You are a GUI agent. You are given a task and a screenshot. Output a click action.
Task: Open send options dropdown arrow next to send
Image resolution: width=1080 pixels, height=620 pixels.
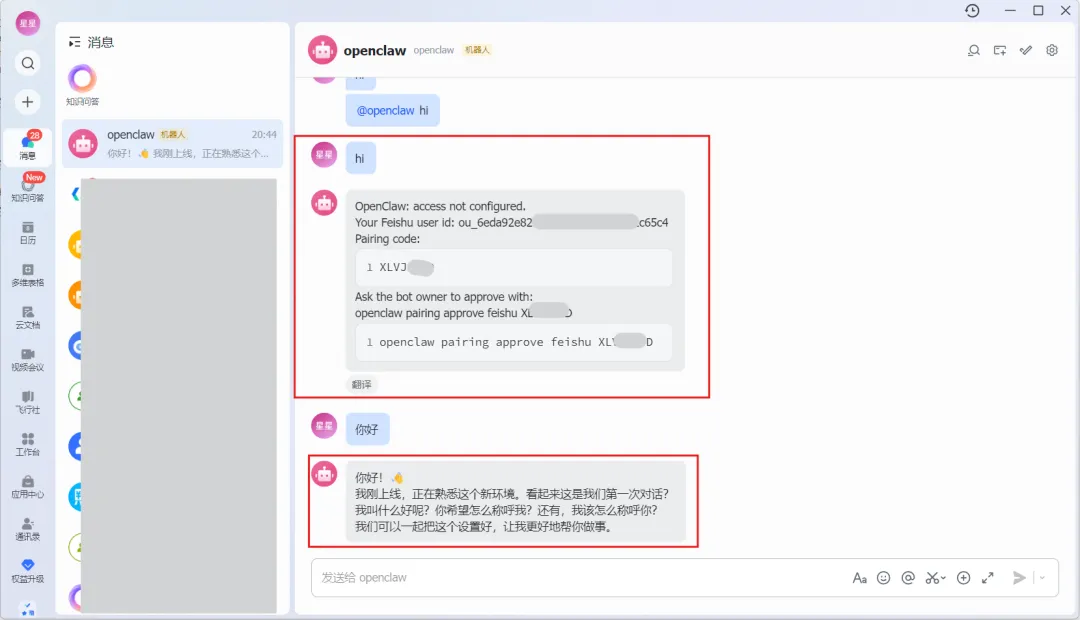tap(1042, 578)
